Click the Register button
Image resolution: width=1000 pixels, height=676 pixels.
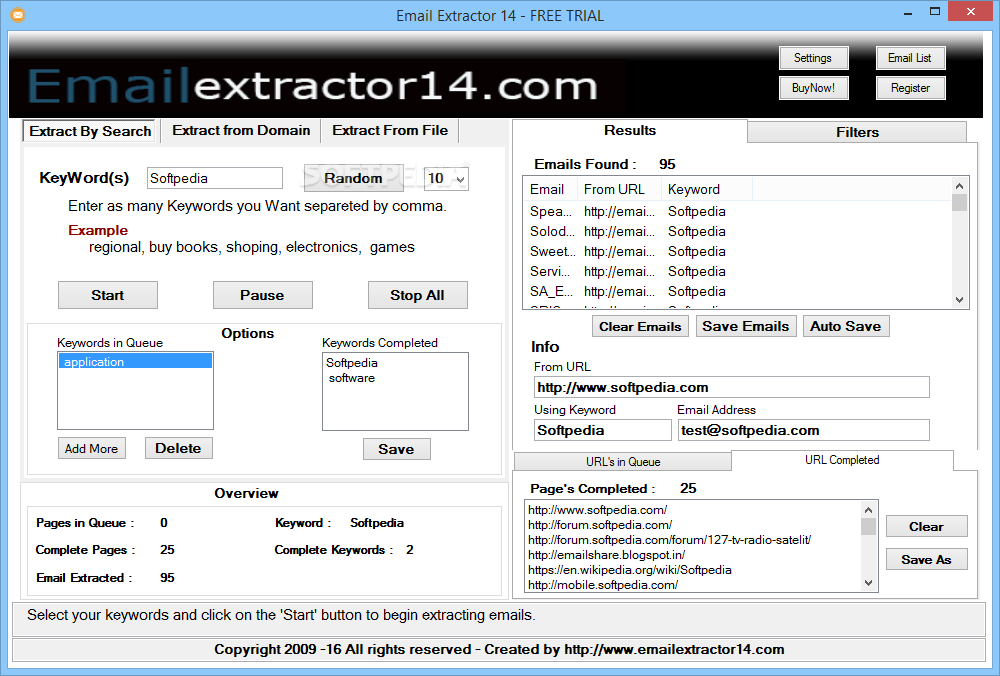[910, 88]
